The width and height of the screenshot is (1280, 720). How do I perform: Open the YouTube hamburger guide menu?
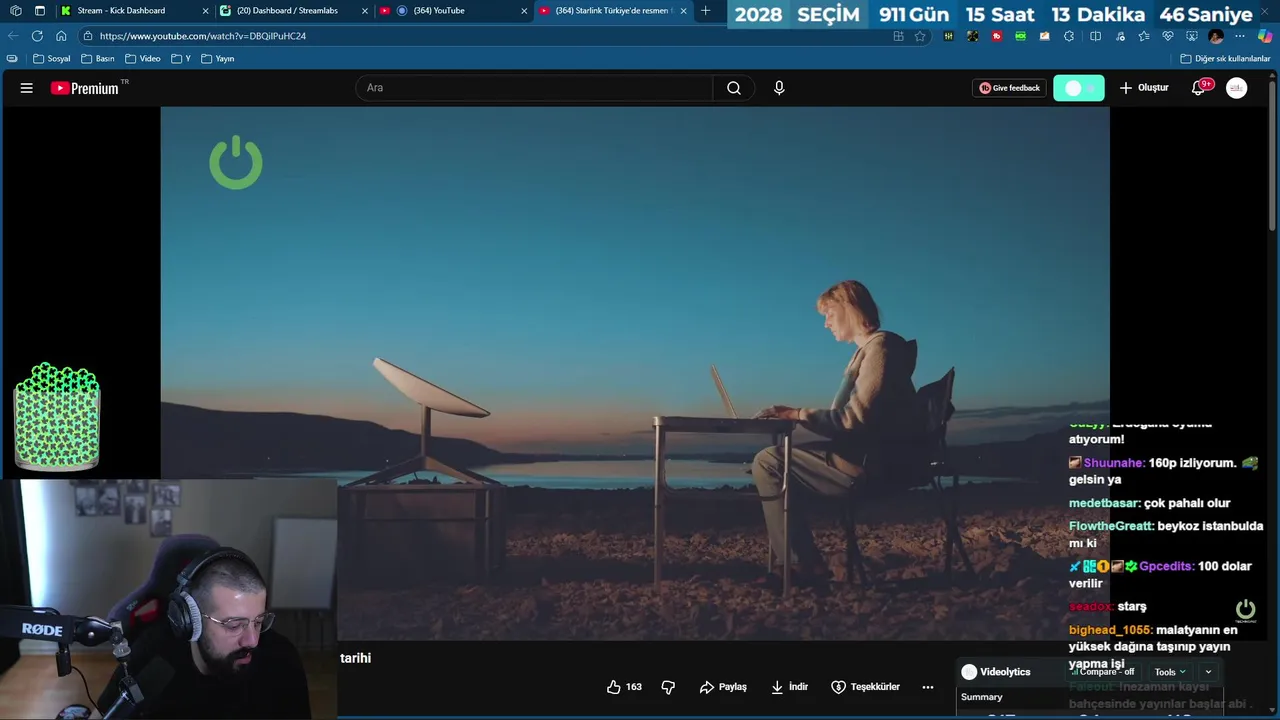coord(27,88)
